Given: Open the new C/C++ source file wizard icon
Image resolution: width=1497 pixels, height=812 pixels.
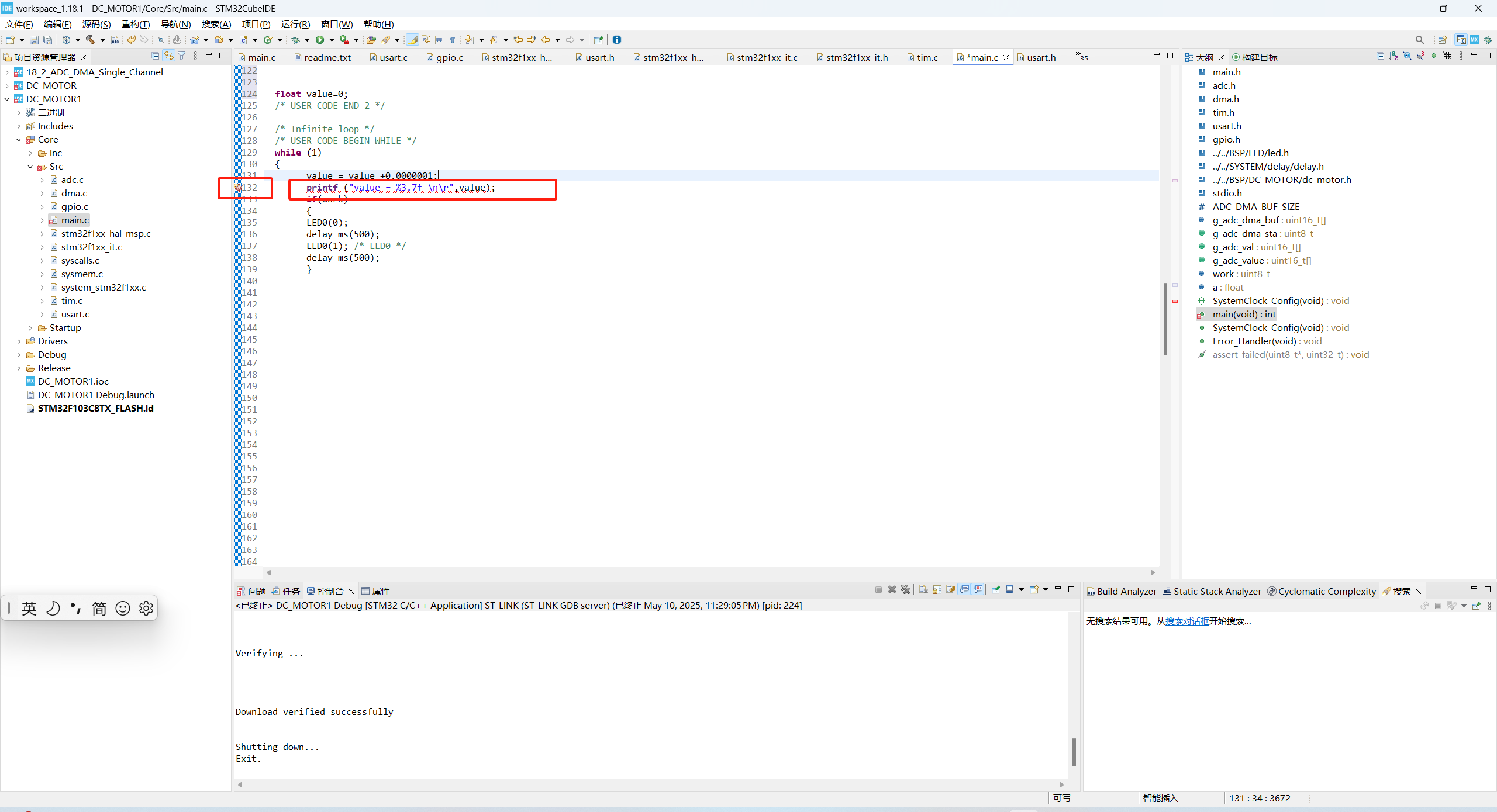Looking at the screenshot, I should pyautogui.click(x=243, y=40).
